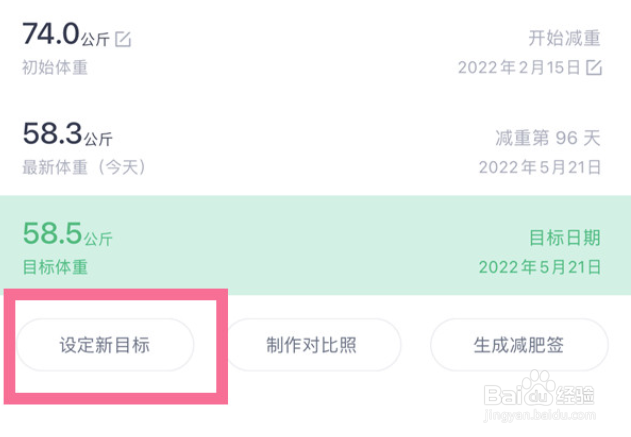Tap the green 目标日期 label
The width and height of the screenshot is (631, 437).
tap(564, 238)
